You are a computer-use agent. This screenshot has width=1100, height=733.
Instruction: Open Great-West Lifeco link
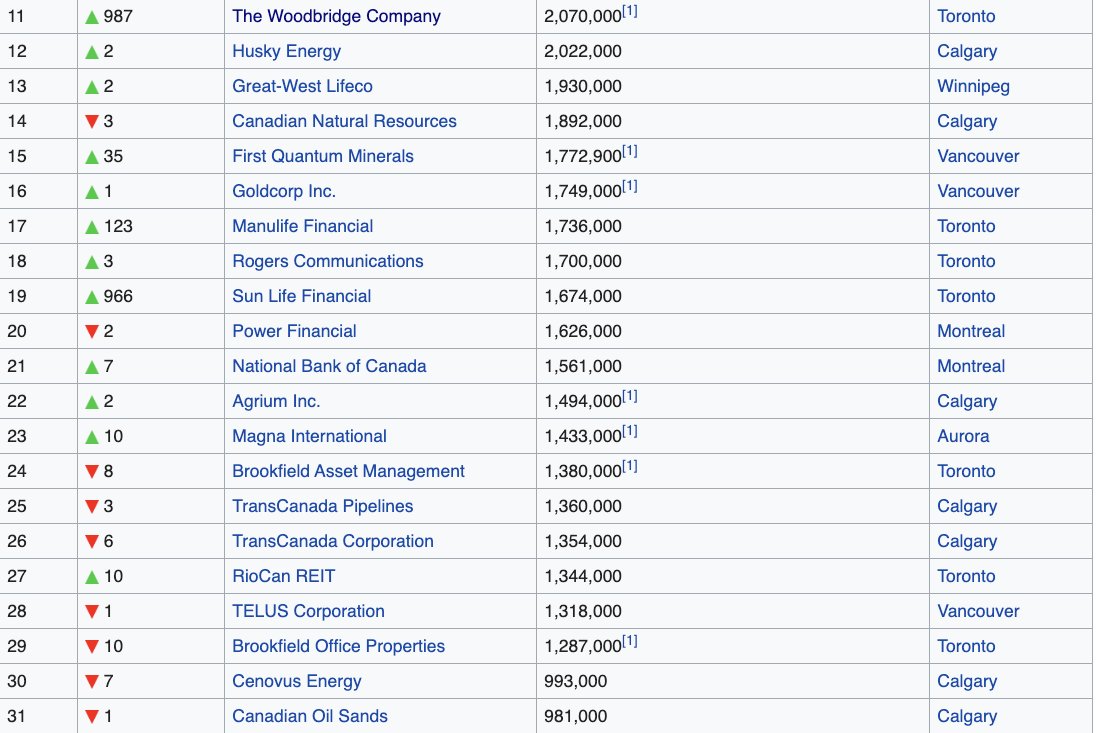point(302,86)
